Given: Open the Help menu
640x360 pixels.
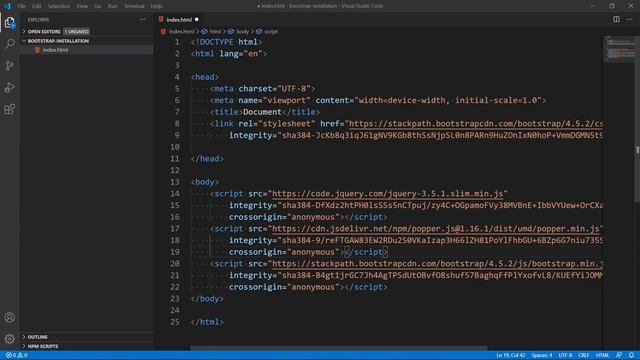Looking at the screenshot, I should 156,6.
